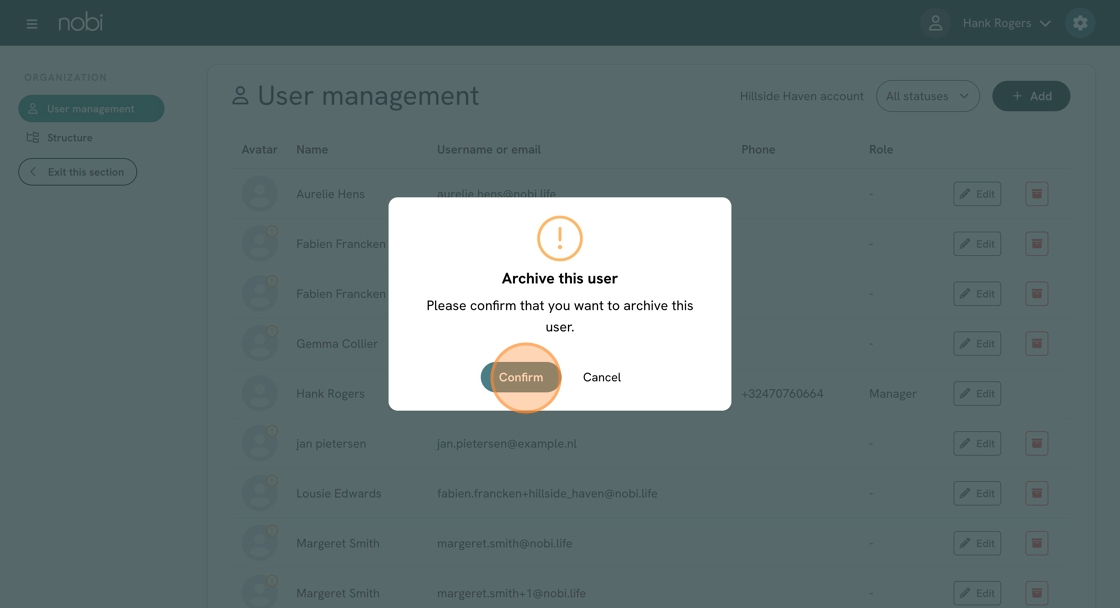Edit jan pietersen
Image resolution: width=1120 pixels, height=608 pixels.
click(x=976, y=444)
